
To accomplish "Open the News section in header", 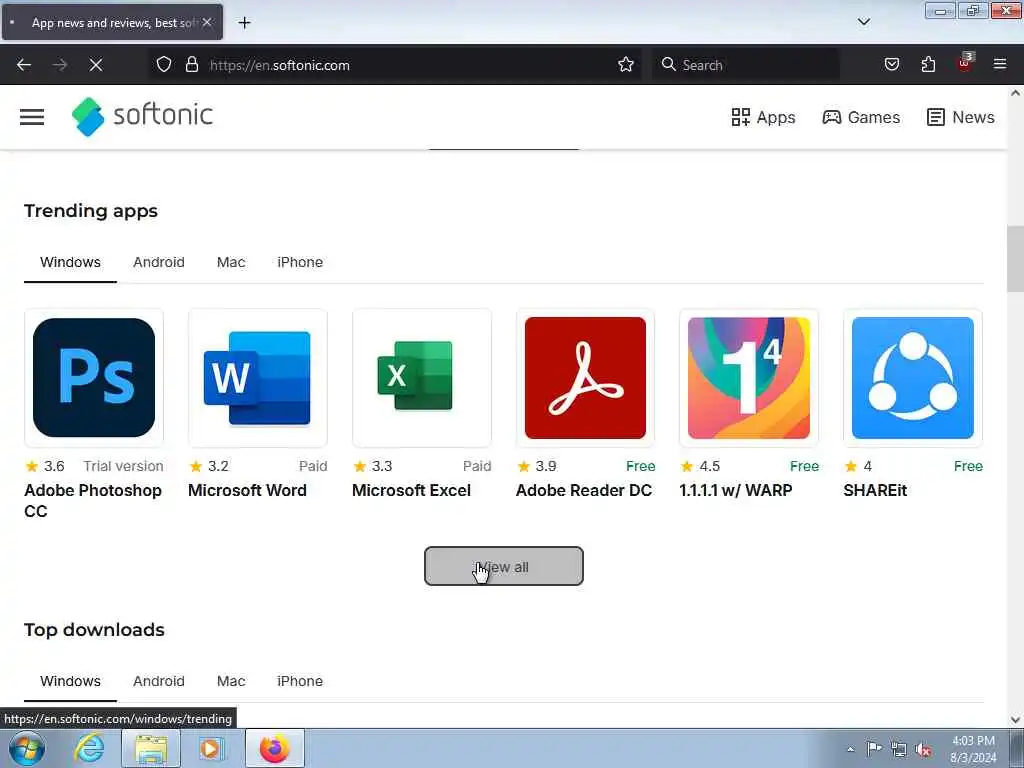I will 961,117.
